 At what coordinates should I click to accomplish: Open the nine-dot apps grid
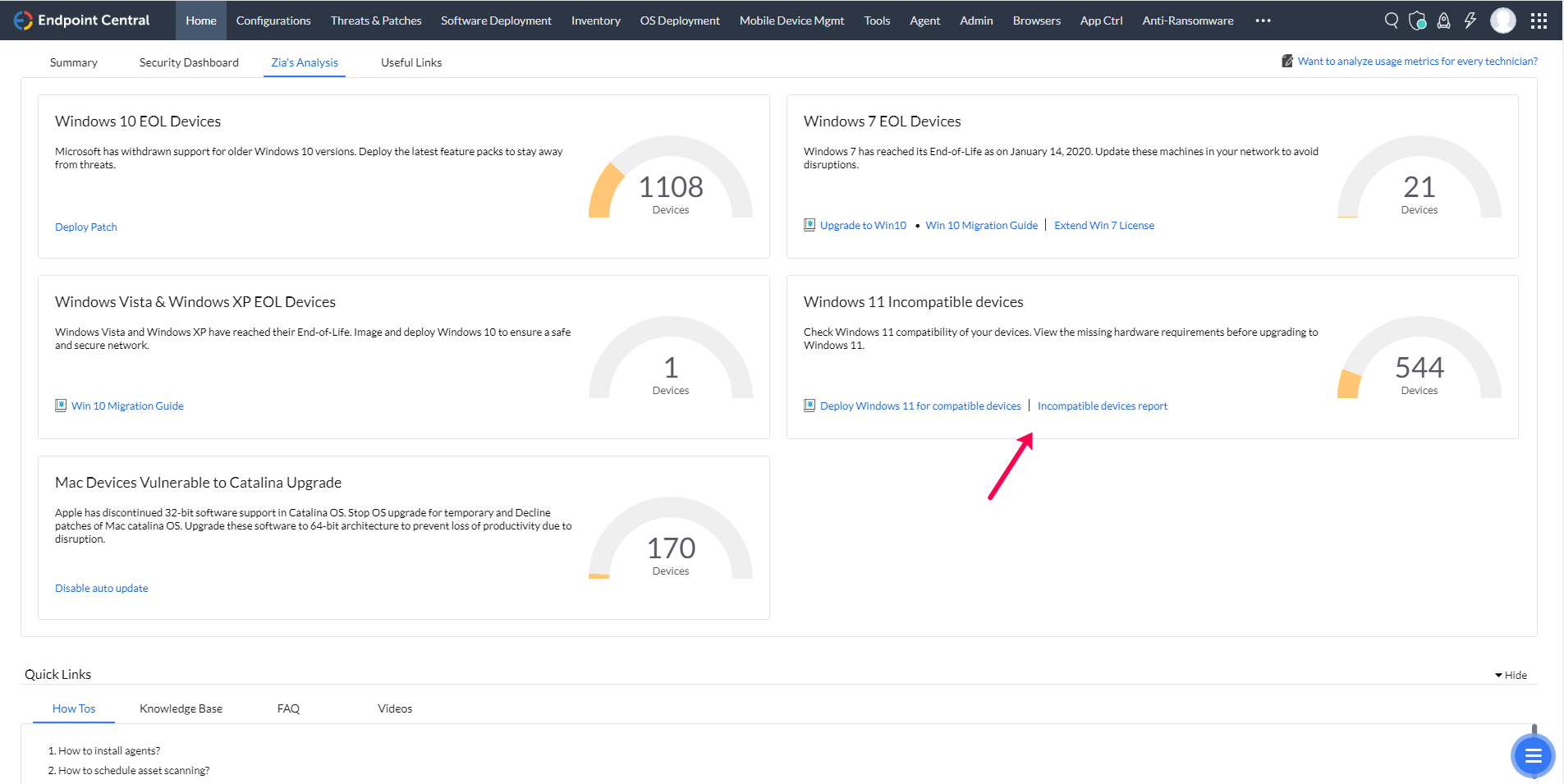1539,21
